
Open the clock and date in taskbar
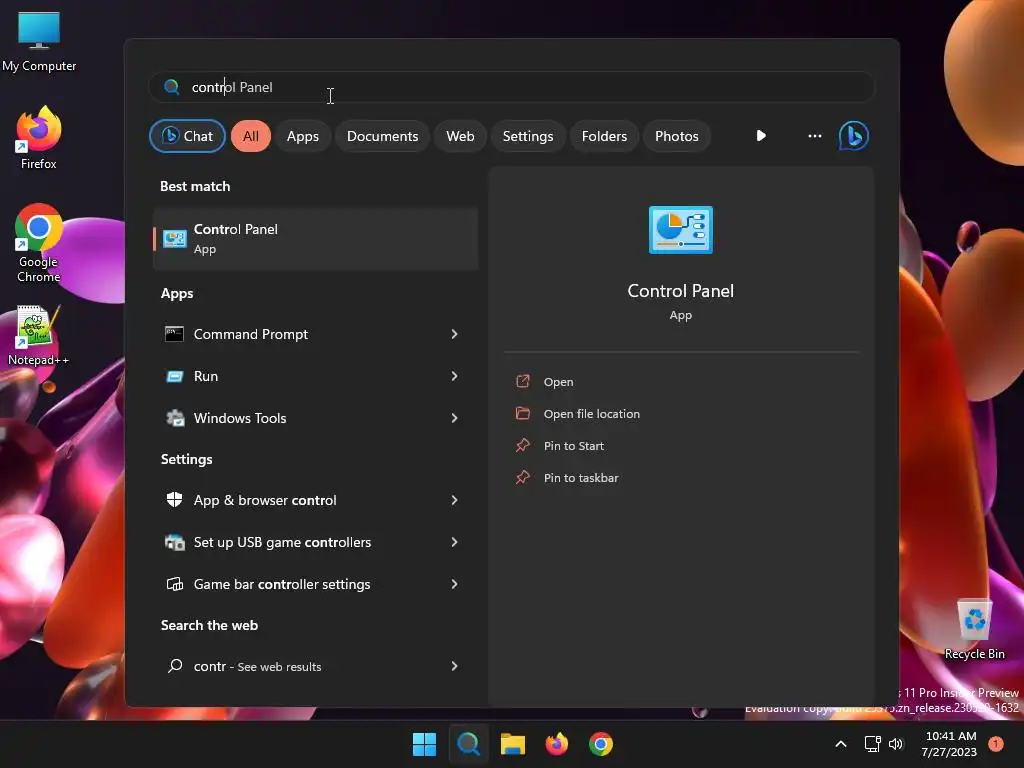point(950,744)
